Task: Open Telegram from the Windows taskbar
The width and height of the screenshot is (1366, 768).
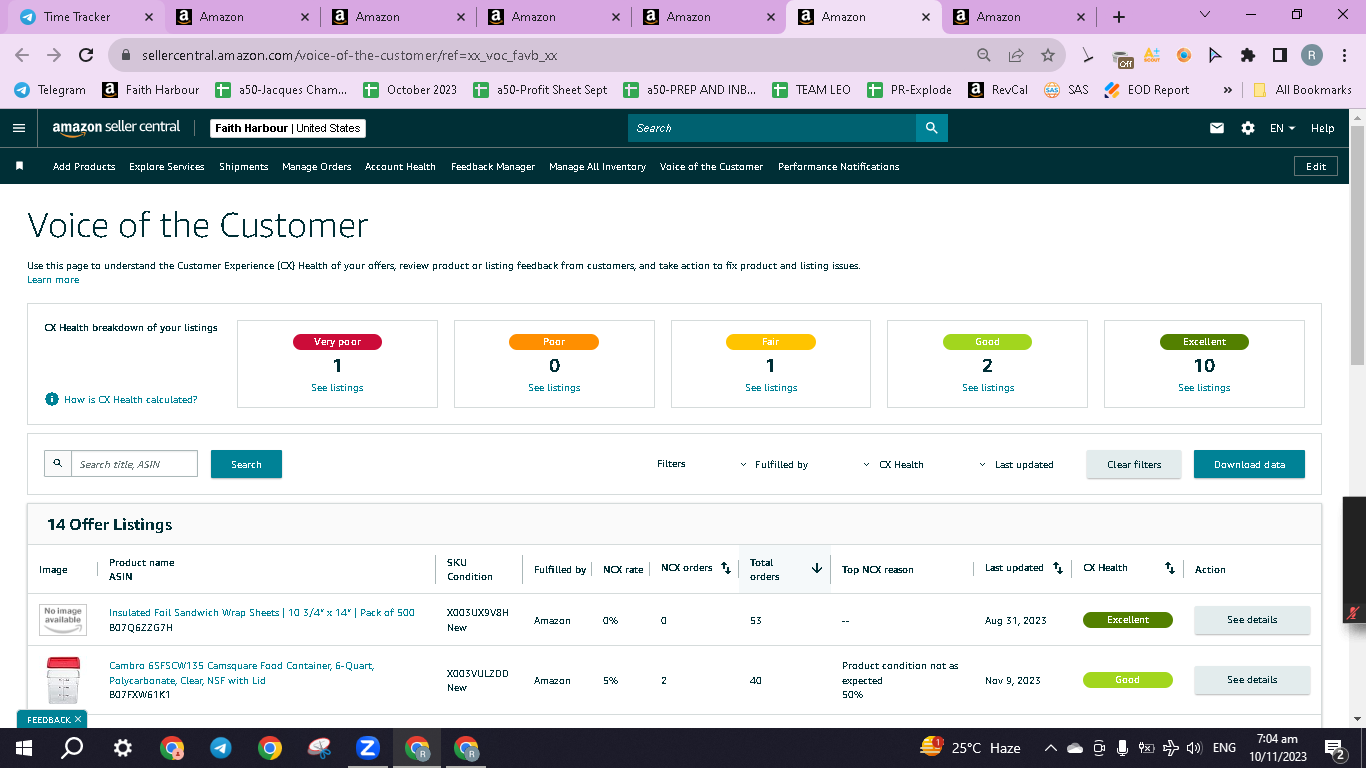Action: pyautogui.click(x=221, y=748)
